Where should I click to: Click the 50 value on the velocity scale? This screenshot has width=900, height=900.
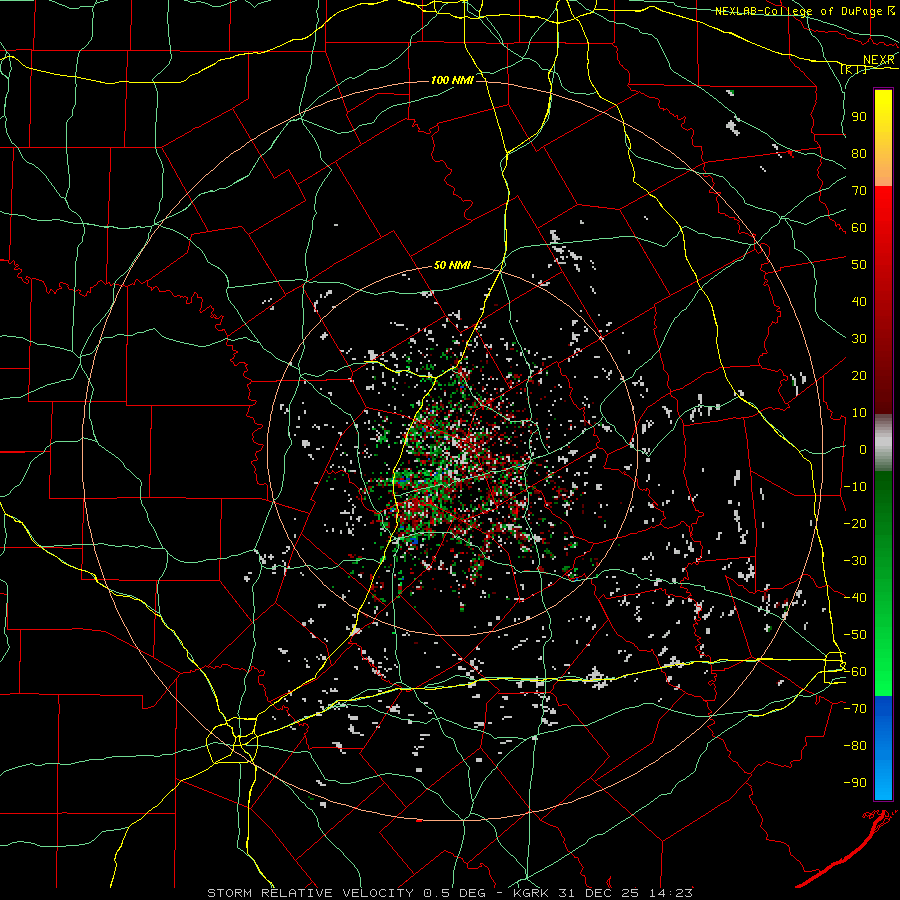859,265
